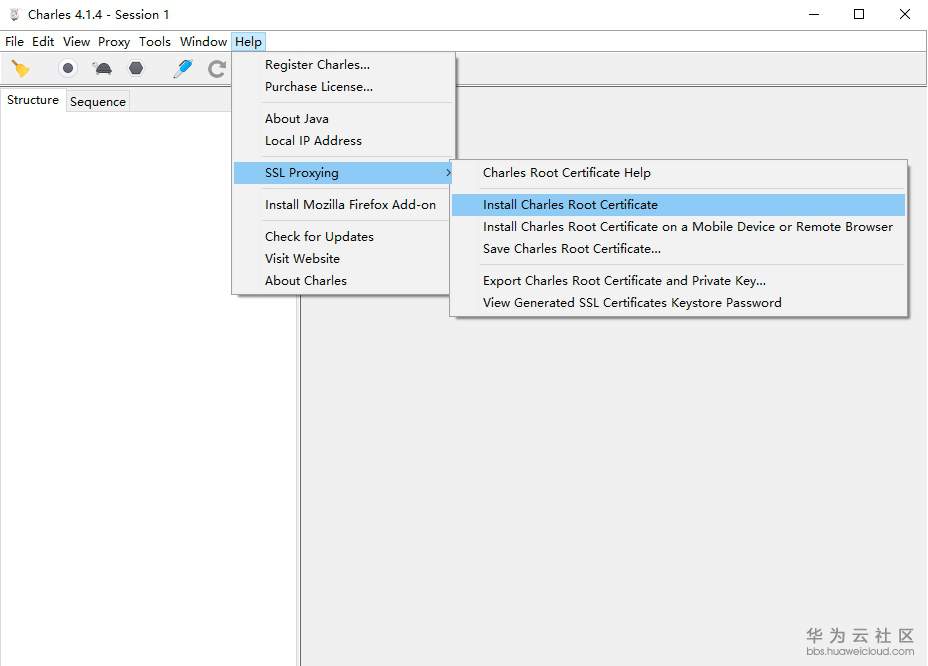Close the open Help menu
Image resolution: width=928 pixels, height=666 pixels.
(x=248, y=41)
